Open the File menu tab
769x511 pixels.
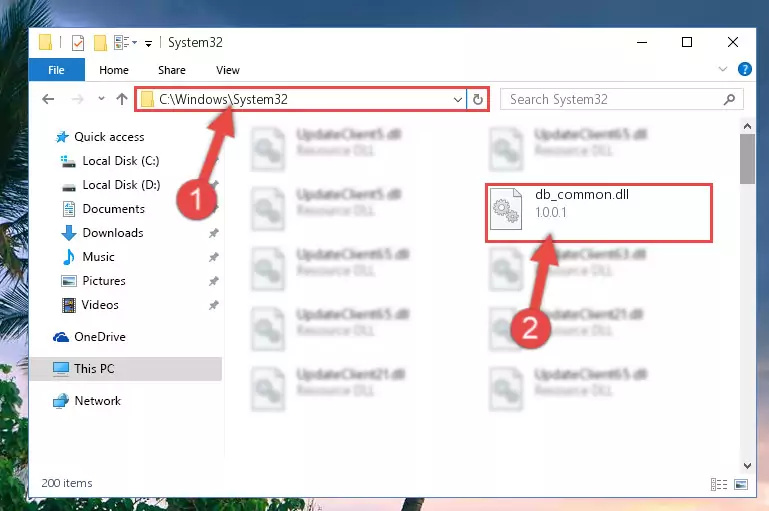tap(56, 70)
